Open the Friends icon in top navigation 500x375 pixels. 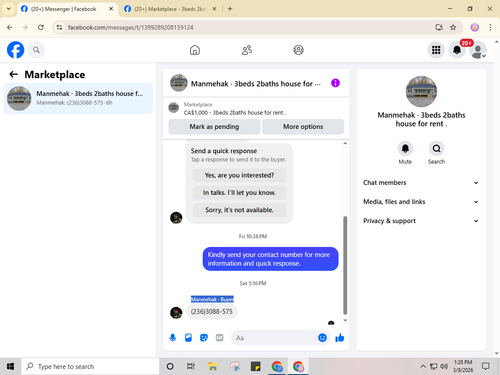[x=247, y=50]
